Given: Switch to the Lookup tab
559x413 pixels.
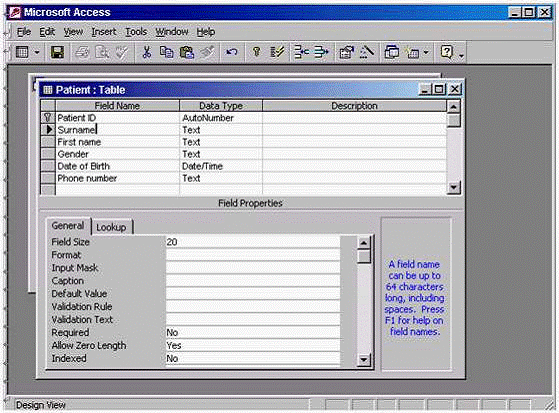Looking at the screenshot, I should pyautogui.click(x=111, y=227).
